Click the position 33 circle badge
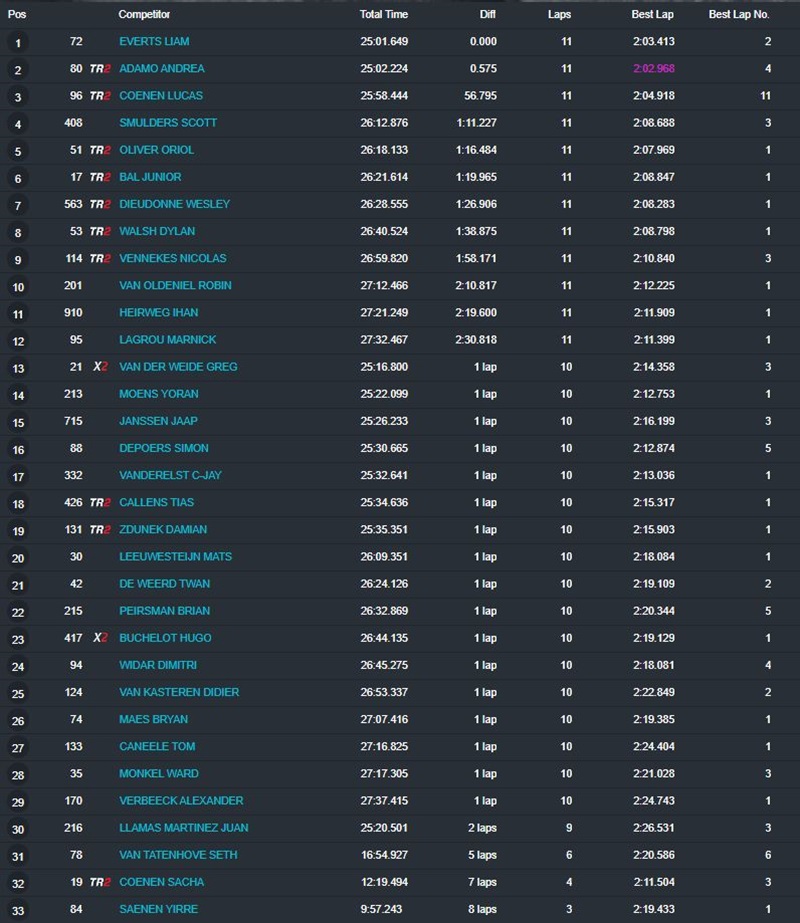 coord(18,909)
